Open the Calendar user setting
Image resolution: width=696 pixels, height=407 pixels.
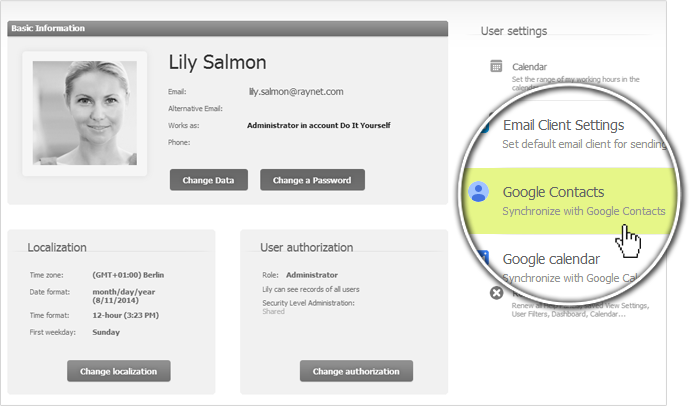(529, 67)
